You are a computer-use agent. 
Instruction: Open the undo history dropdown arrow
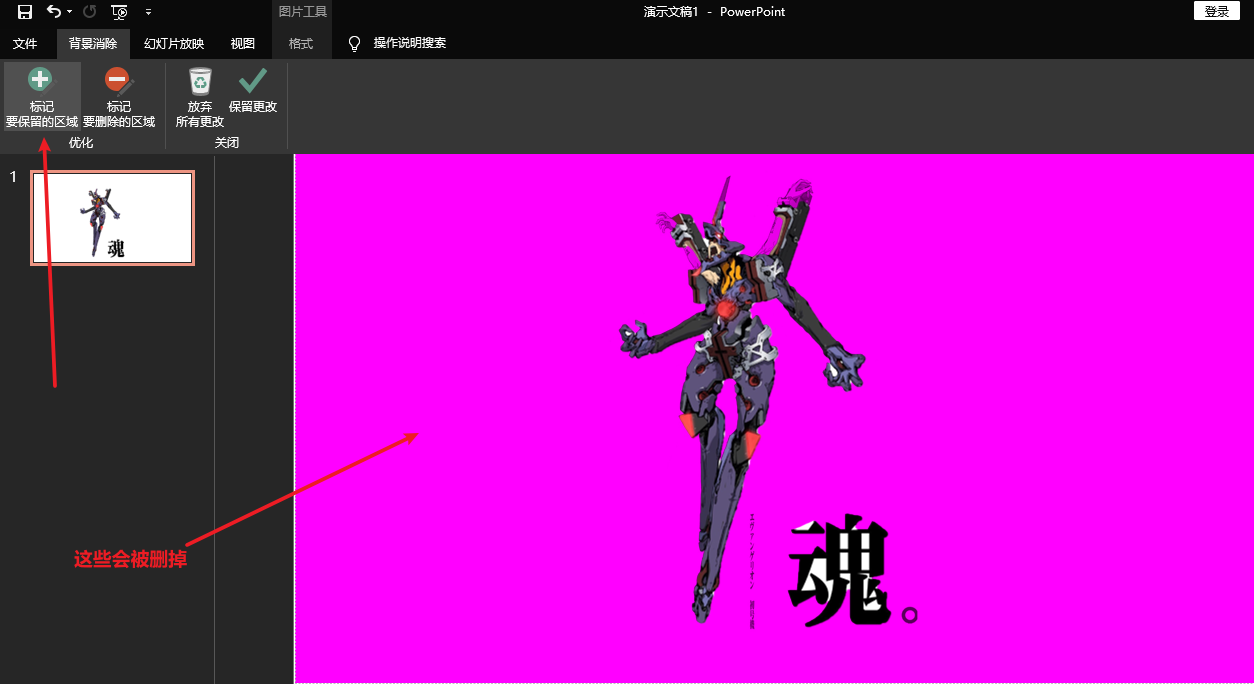(x=69, y=12)
